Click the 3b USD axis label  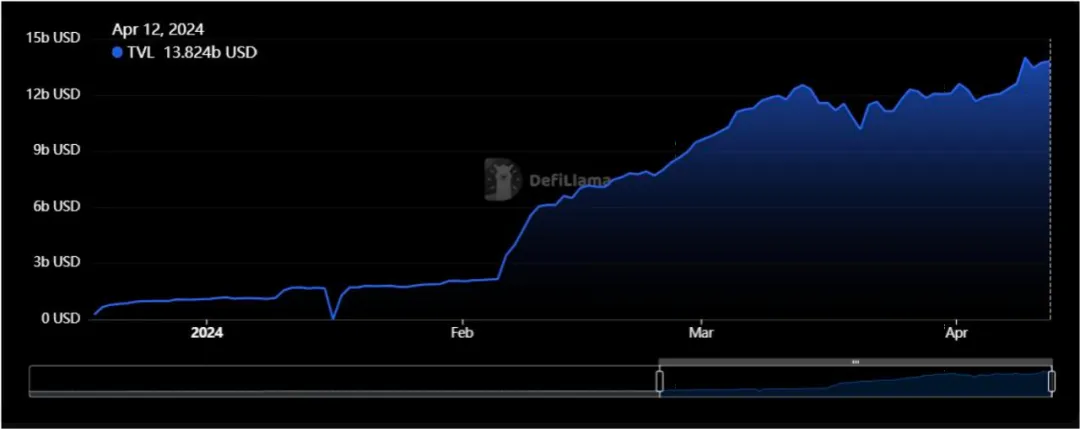pos(56,262)
